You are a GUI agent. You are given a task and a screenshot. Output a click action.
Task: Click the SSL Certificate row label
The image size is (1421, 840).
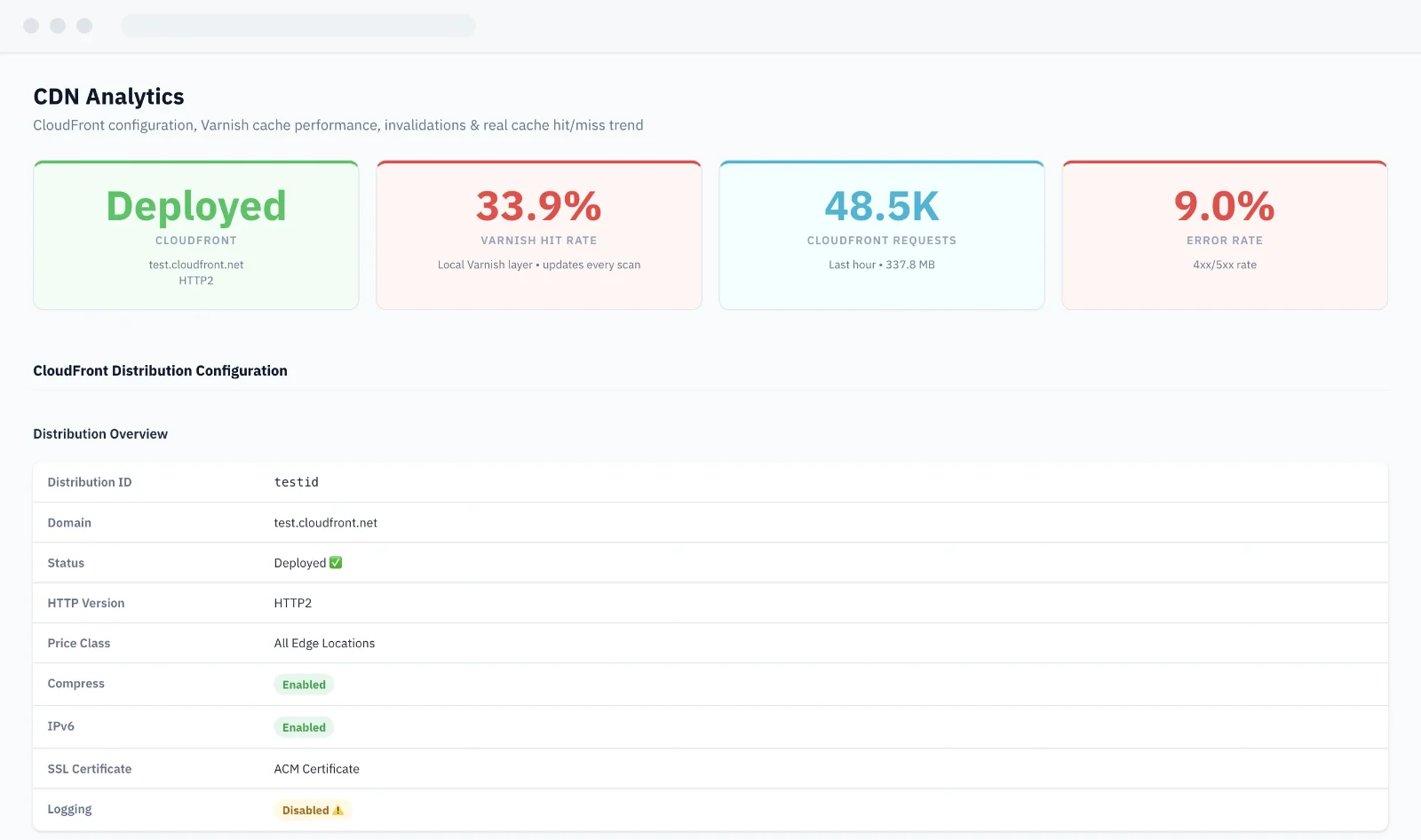click(90, 769)
